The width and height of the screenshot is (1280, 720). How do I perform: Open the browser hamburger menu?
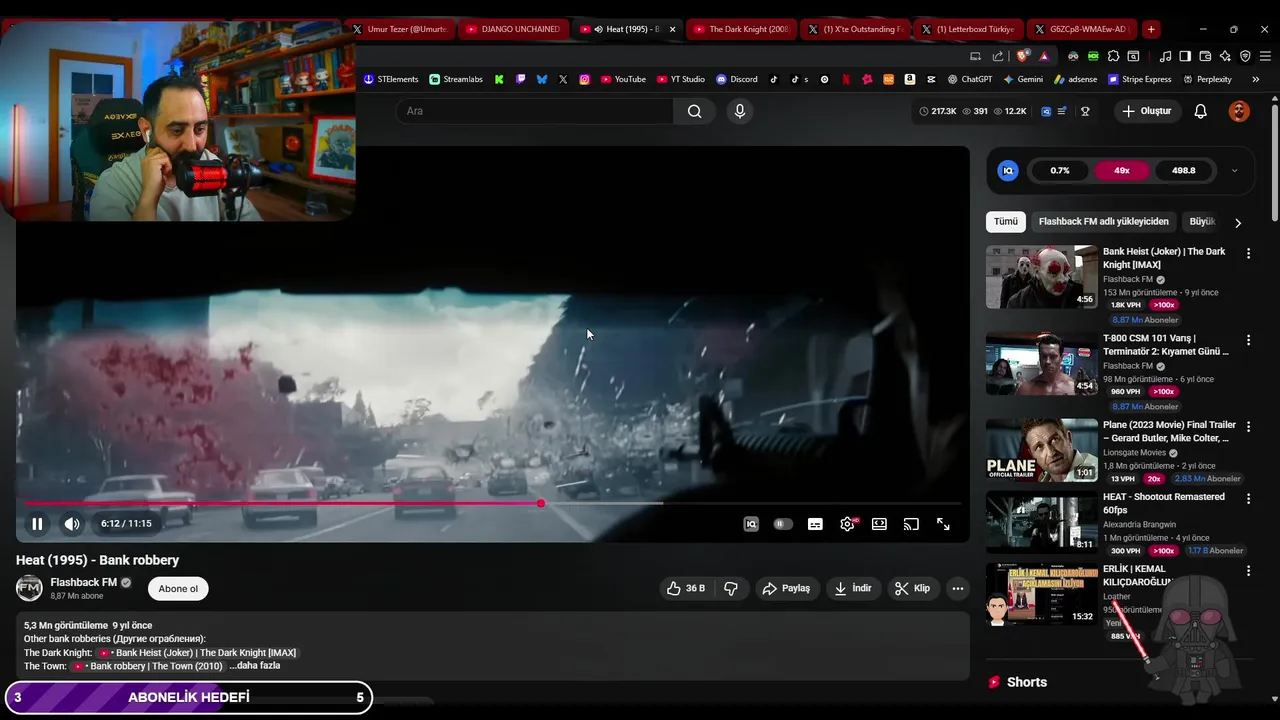coord(1266,56)
